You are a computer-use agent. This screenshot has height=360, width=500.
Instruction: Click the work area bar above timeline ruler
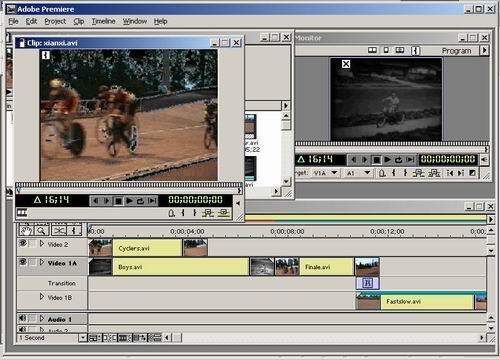(x=365, y=219)
